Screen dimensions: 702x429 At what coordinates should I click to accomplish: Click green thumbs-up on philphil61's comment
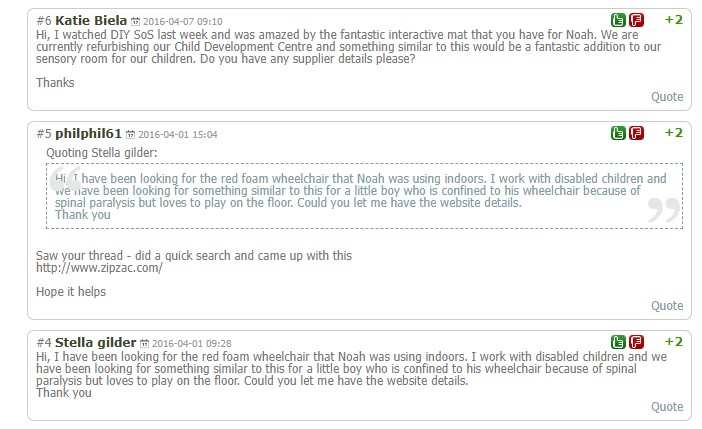pyautogui.click(x=619, y=133)
